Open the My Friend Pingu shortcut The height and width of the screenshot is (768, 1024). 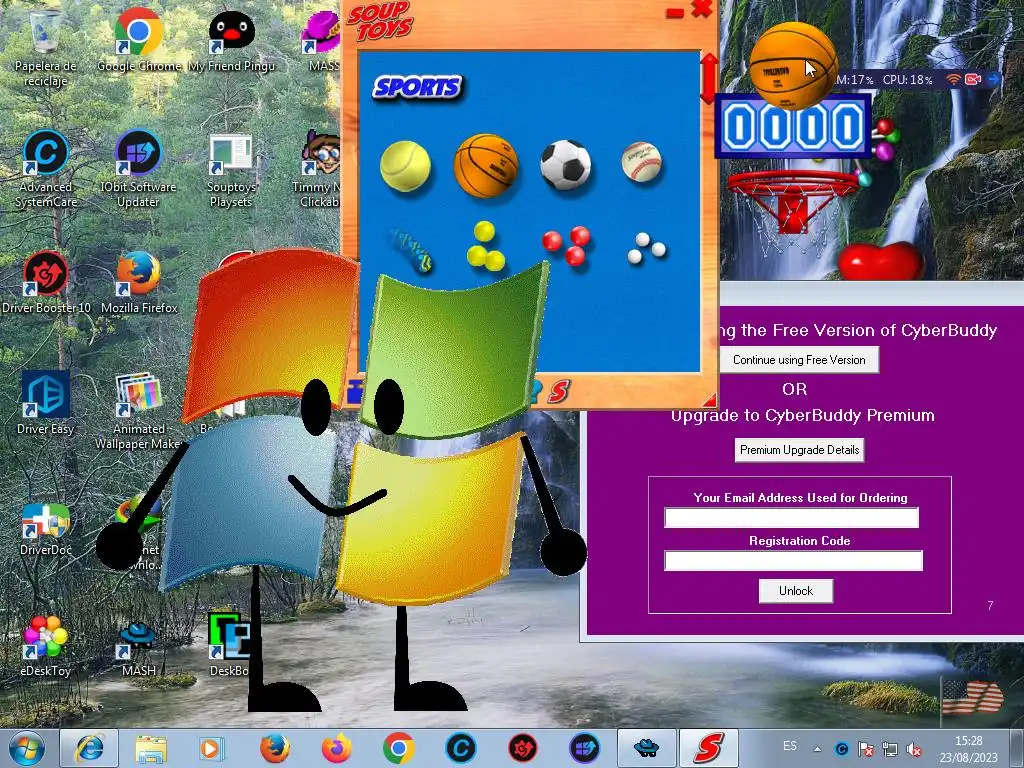pos(231,40)
